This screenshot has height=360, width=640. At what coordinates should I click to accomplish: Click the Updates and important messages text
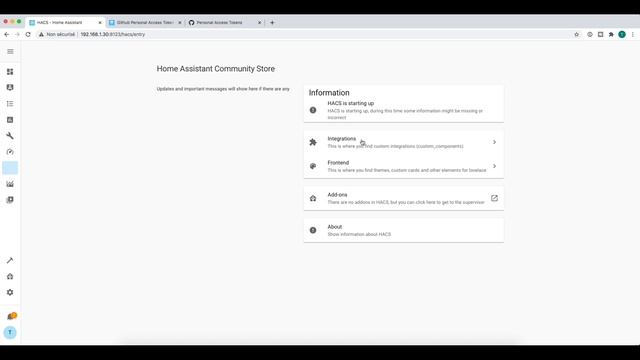pos(223,89)
